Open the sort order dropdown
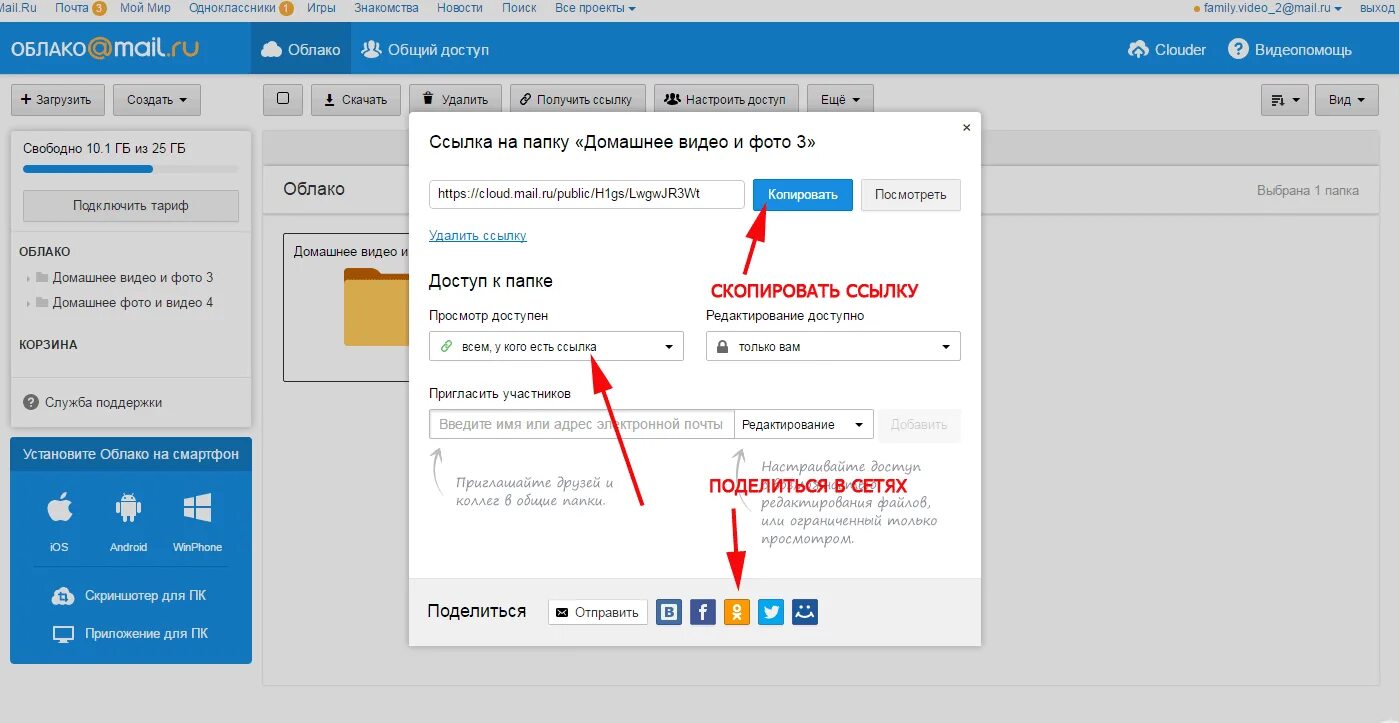The height and width of the screenshot is (723, 1399). pyautogui.click(x=1286, y=100)
